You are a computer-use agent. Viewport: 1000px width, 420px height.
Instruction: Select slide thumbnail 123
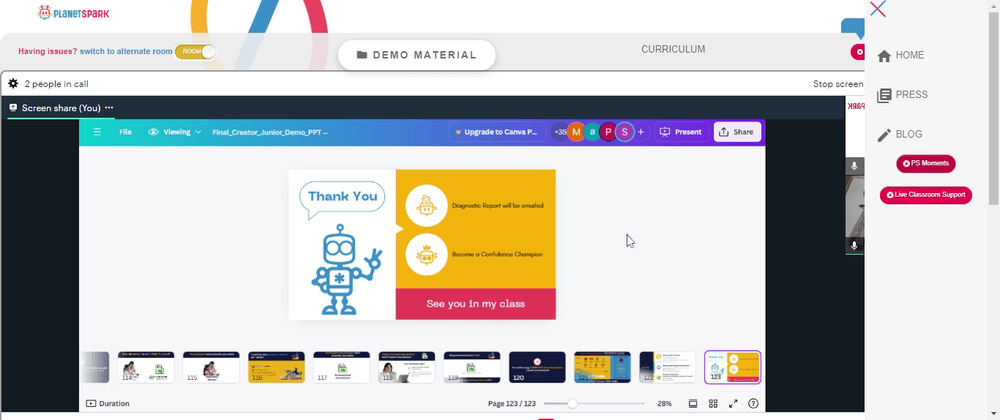tap(733, 367)
